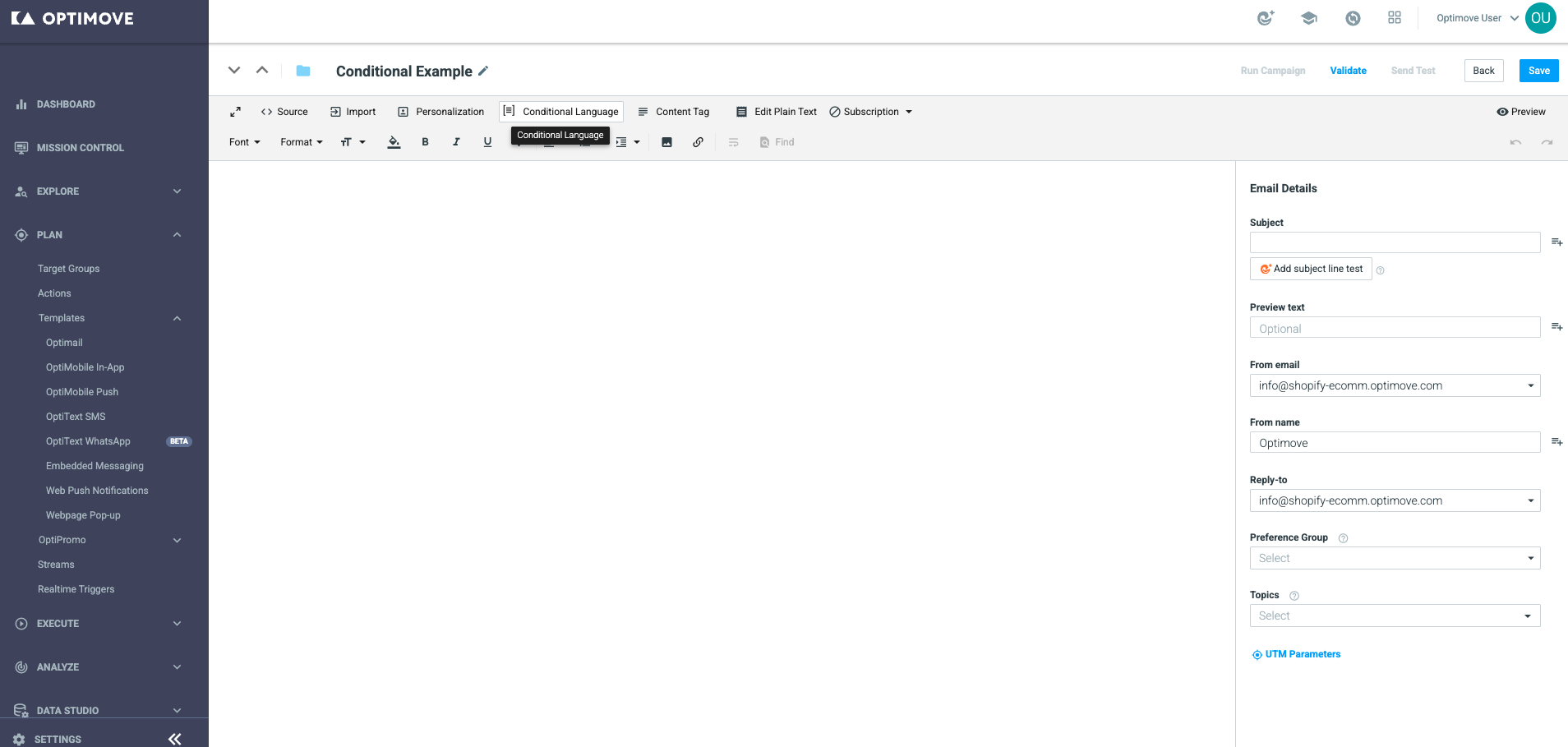This screenshot has height=747, width=1568.
Task: Select Web Push Notifications
Action: coord(97,491)
